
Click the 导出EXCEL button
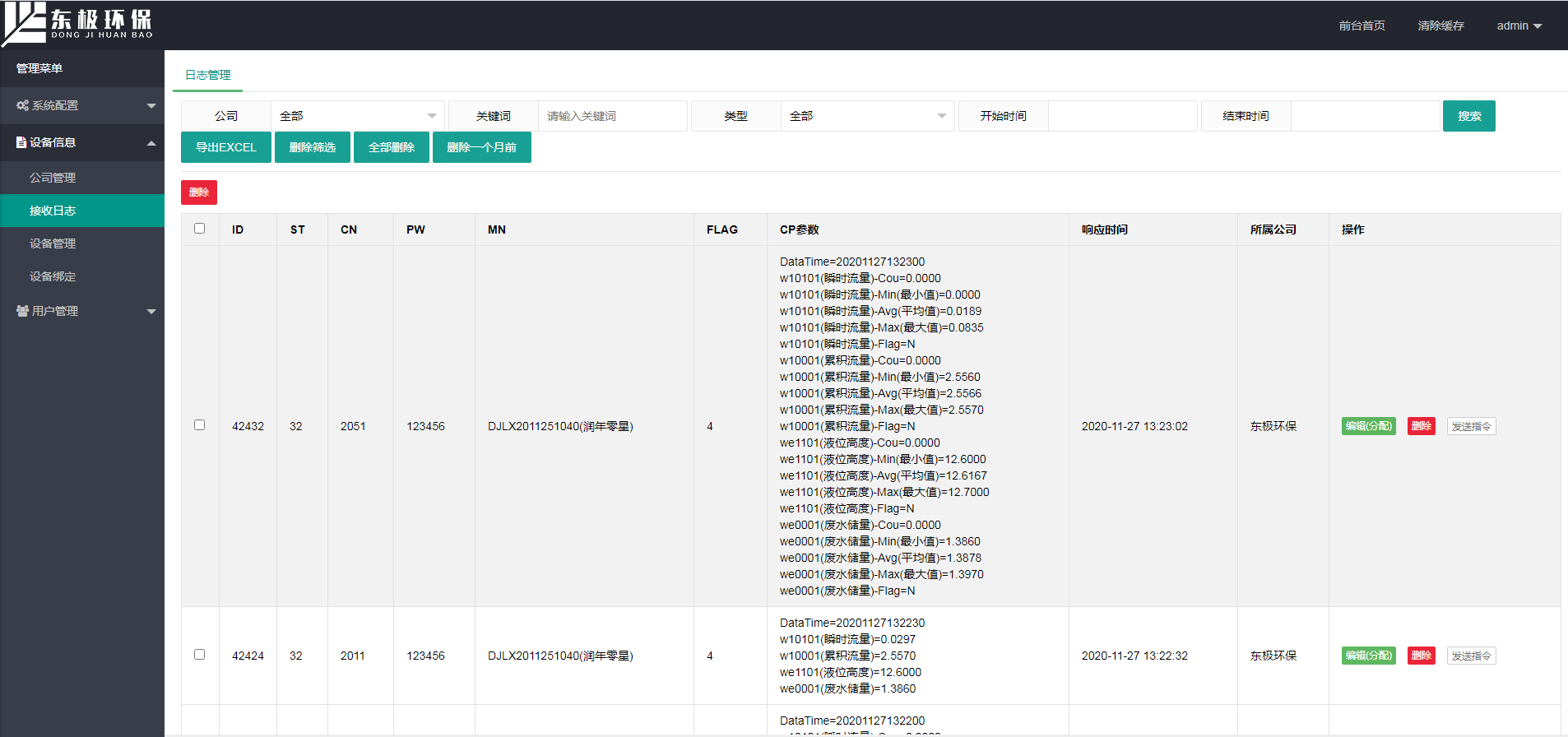pos(226,147)
